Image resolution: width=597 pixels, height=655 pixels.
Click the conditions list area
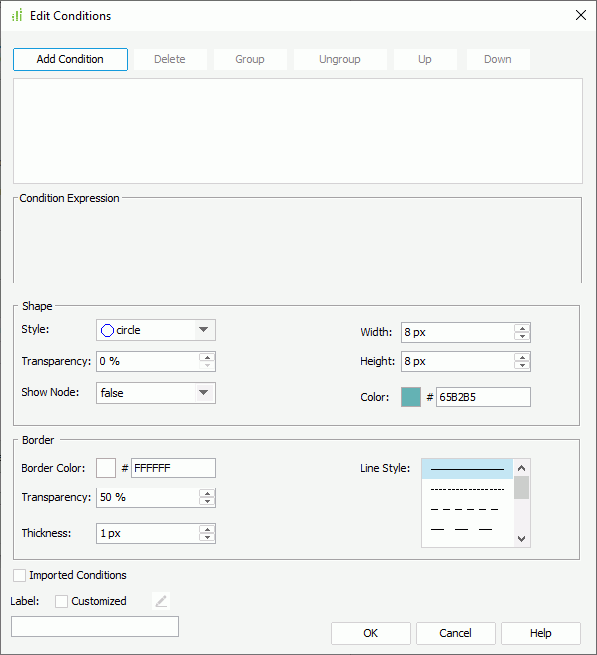tap(298, 131)
